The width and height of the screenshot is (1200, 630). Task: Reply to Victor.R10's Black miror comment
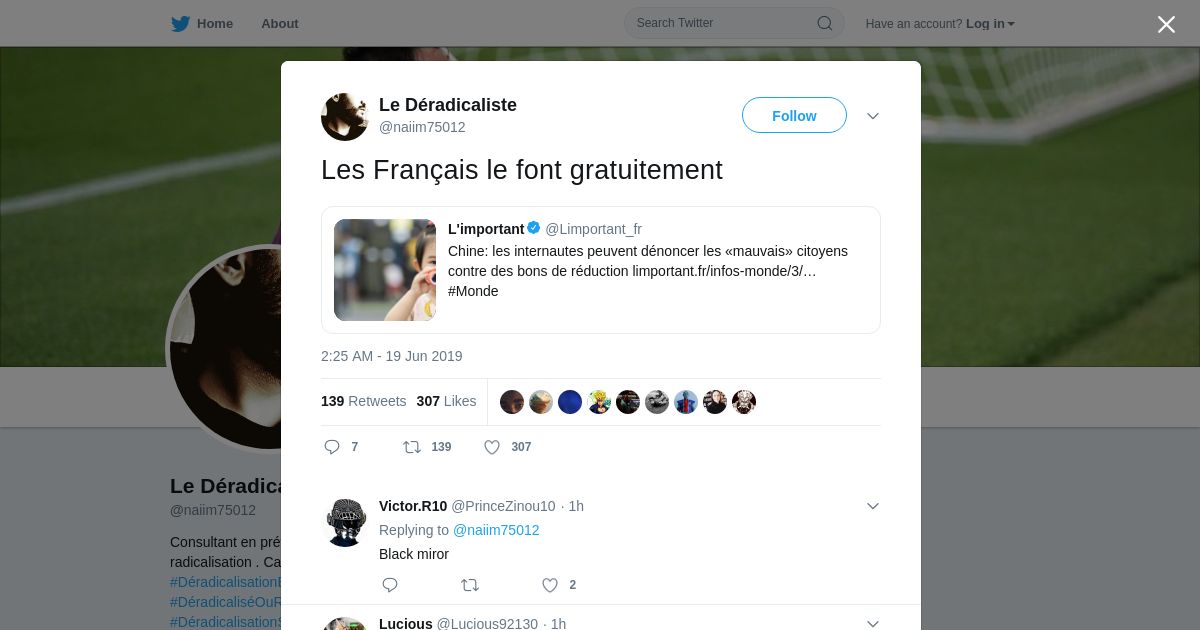pos(390,585)
